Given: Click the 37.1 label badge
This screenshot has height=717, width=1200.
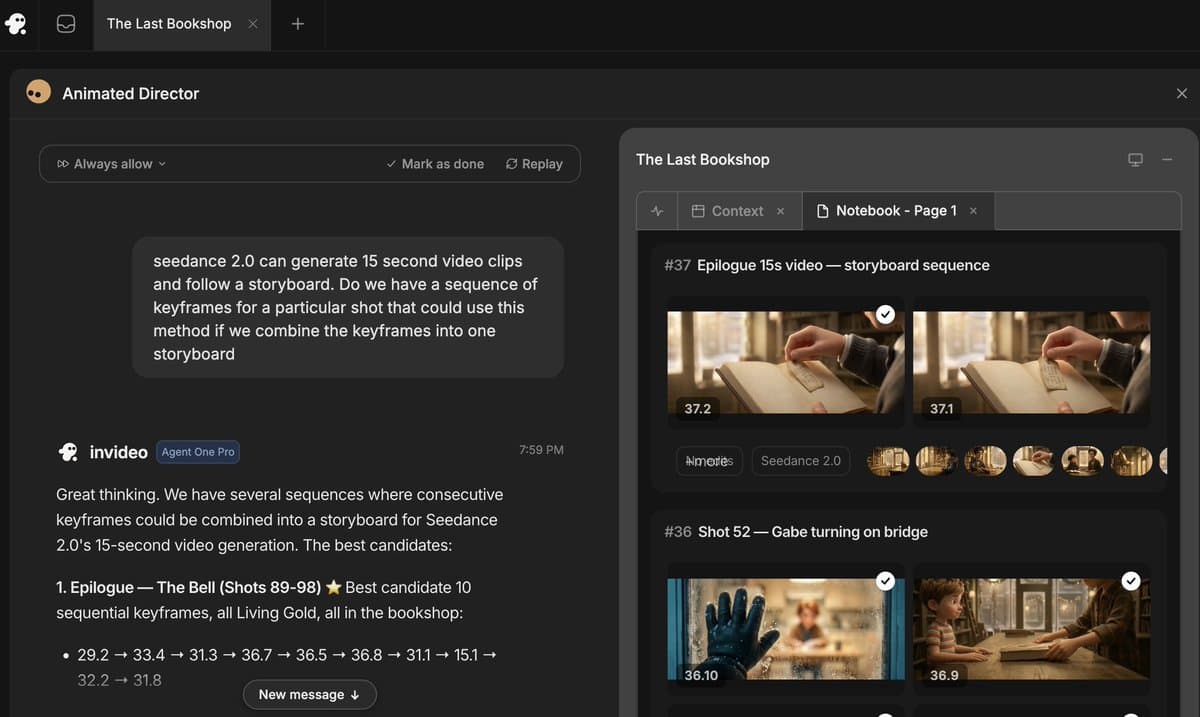Looking at the screenshot, I should 942,409.
